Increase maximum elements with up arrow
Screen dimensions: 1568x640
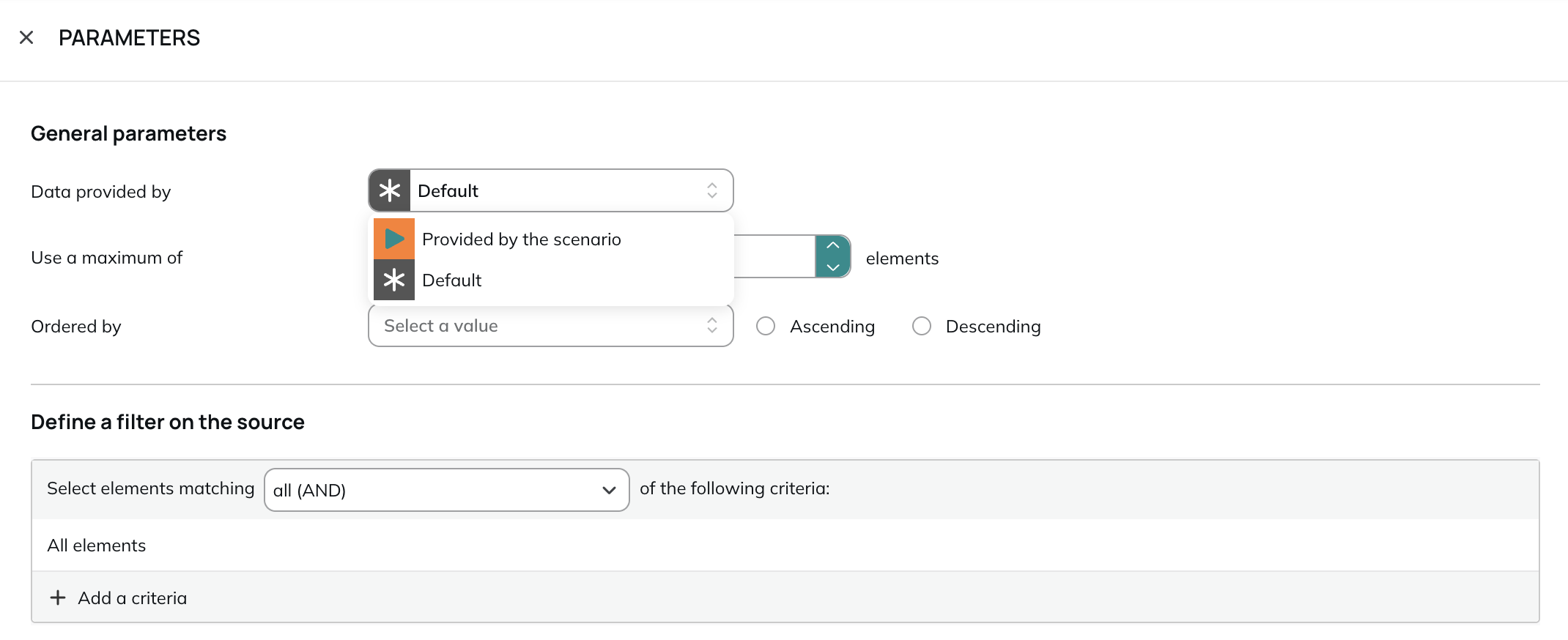pyautogui.click(x=833, y=246)
